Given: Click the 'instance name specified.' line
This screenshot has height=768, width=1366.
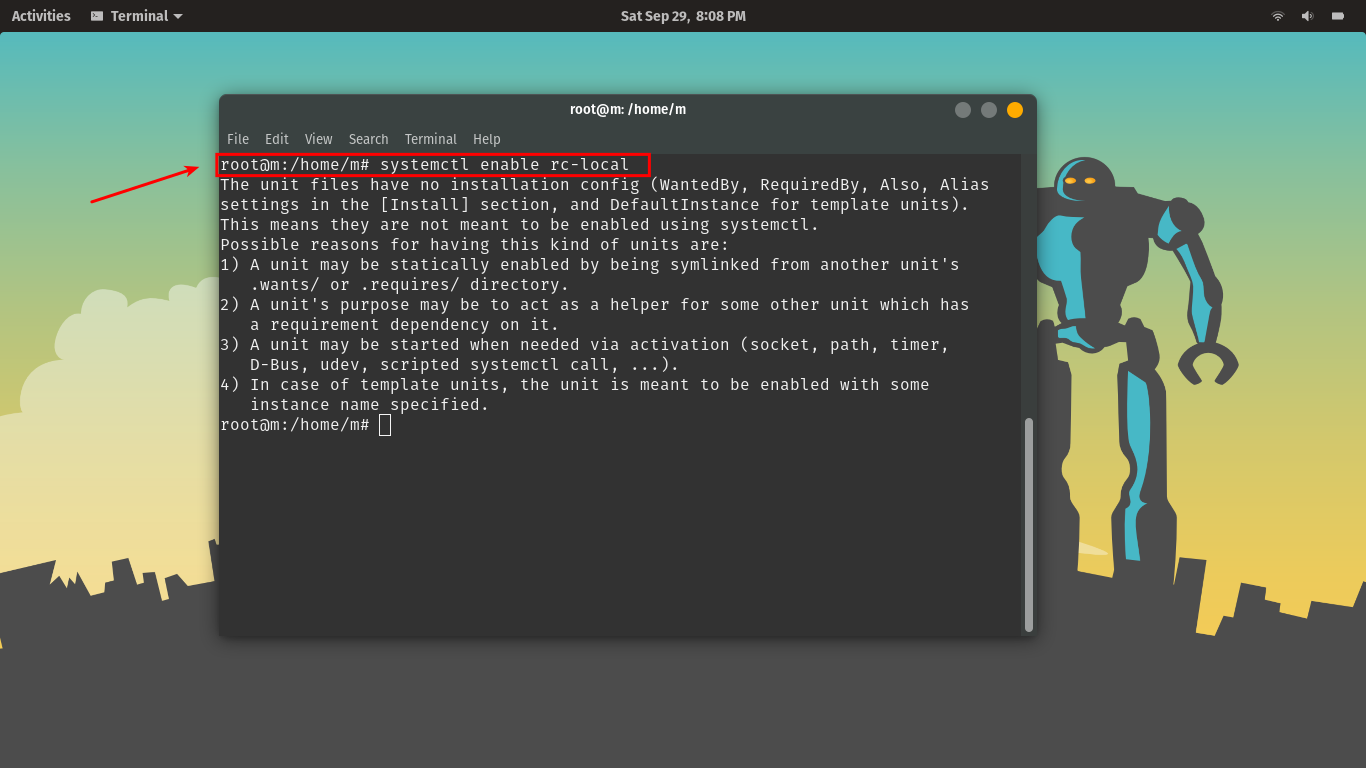Looking at the screenshot, I should click(x=370, y=405).
